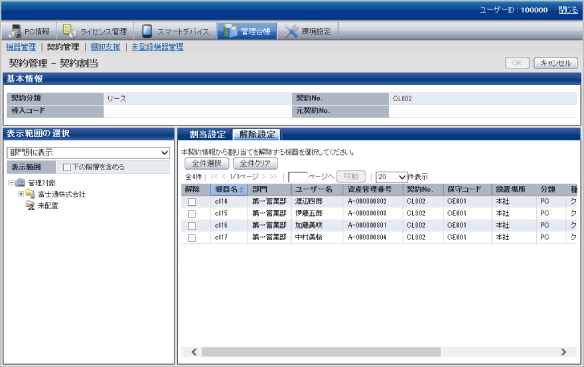Switch to the 解除設定 tab

coord(257,135)
